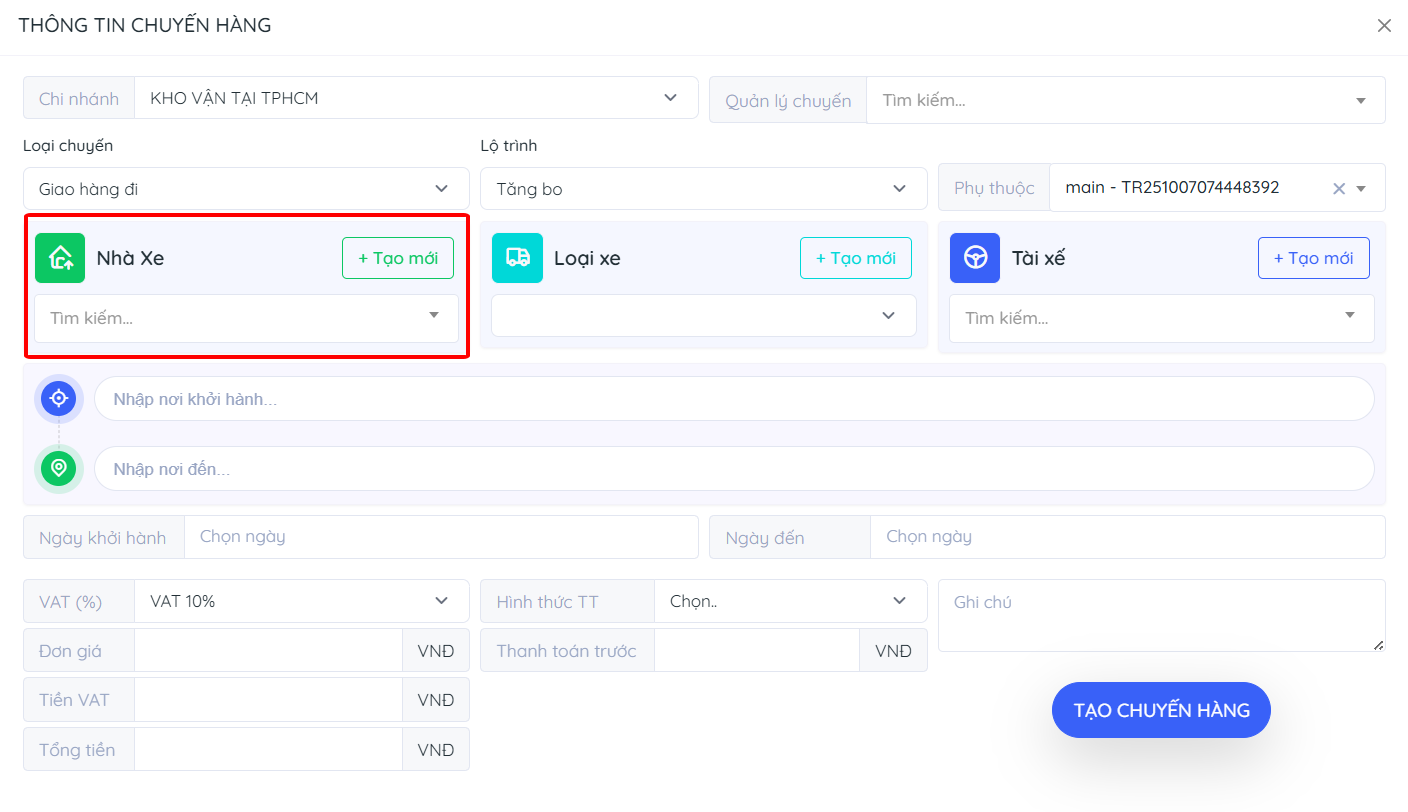Click the blue Tài xế steering wheel icon
This screenshot has height=812, width=1408.
(975, 258)
